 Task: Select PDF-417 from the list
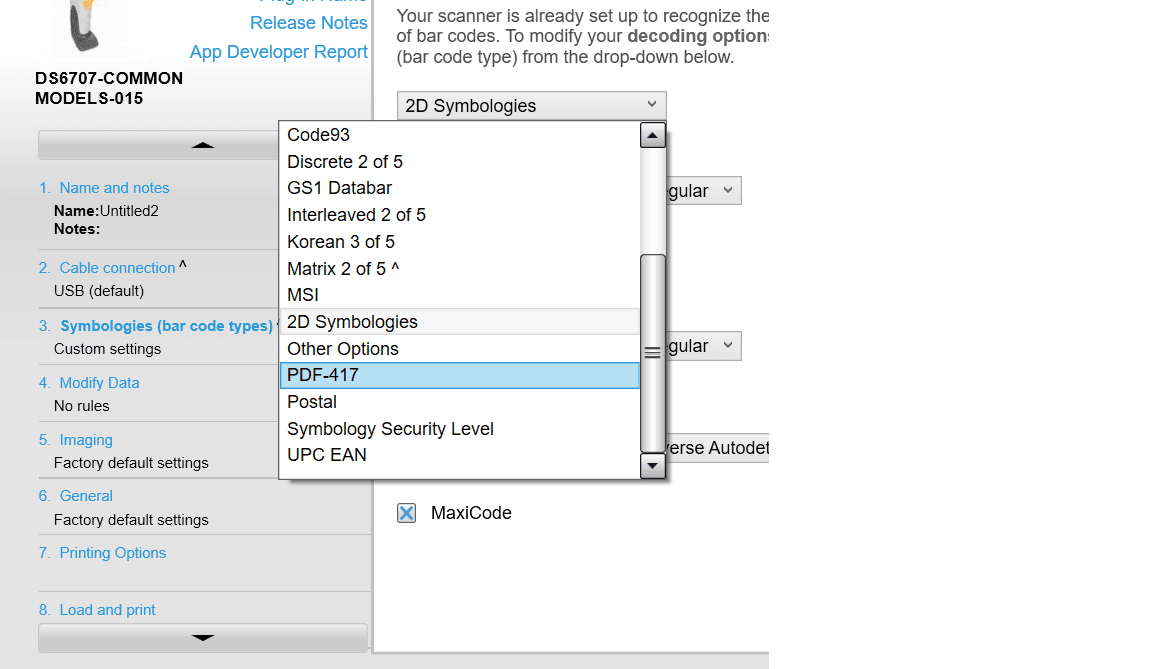coord(460,375)
